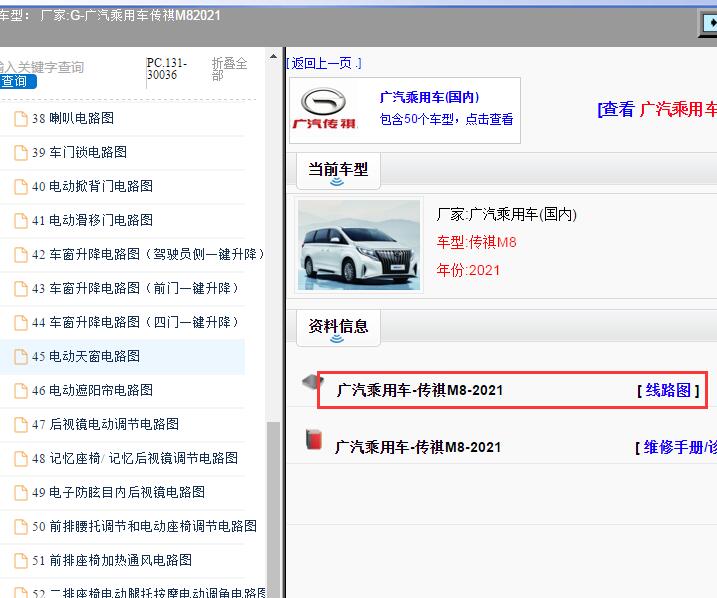Viewport: 717px width, 598px height.
Task: Click the document icon beside item 49
Action: (x=21, y=493)
